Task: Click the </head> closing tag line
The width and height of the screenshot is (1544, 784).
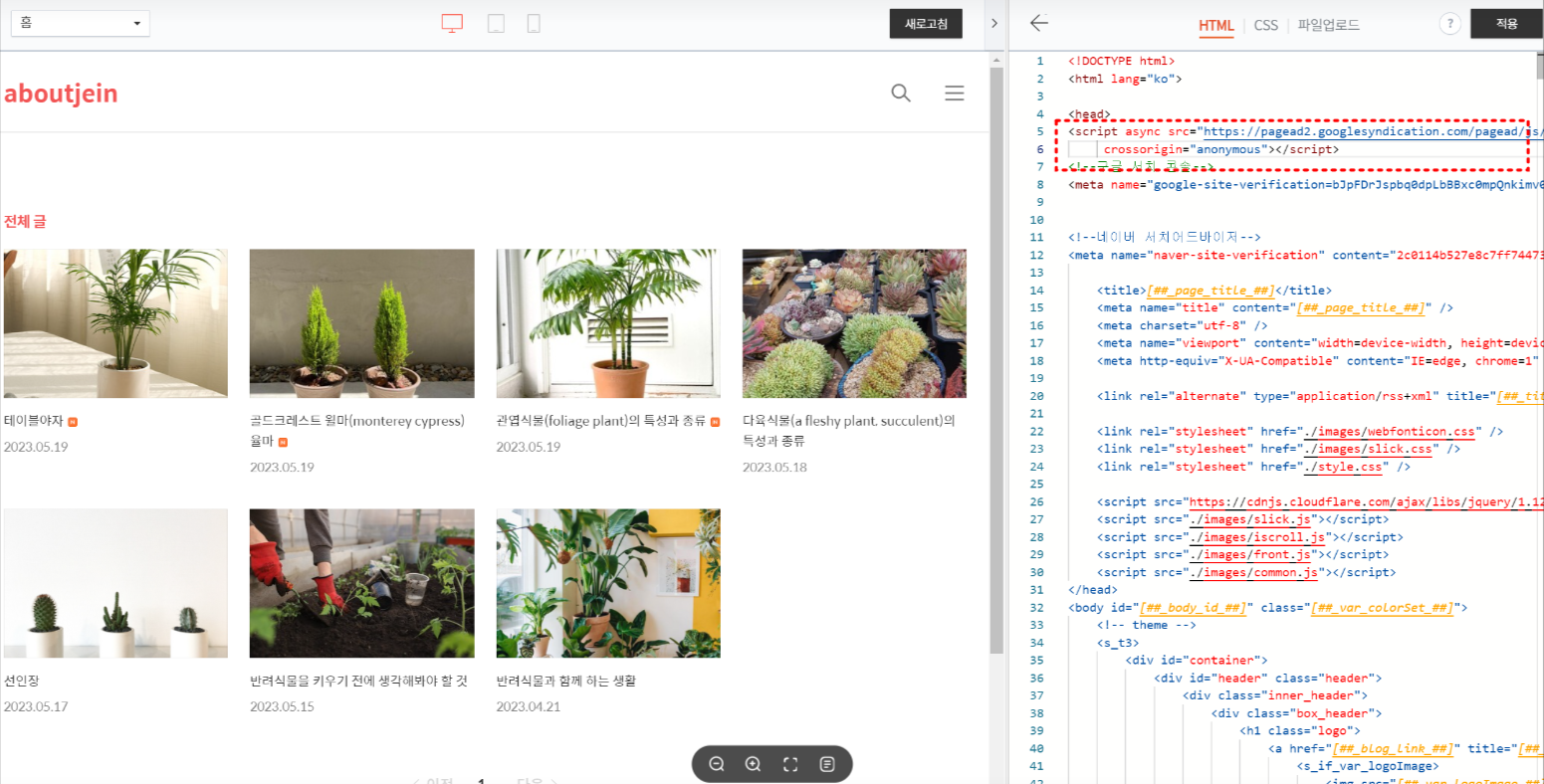Action: pyautogui.click(x=1093, y=590)
